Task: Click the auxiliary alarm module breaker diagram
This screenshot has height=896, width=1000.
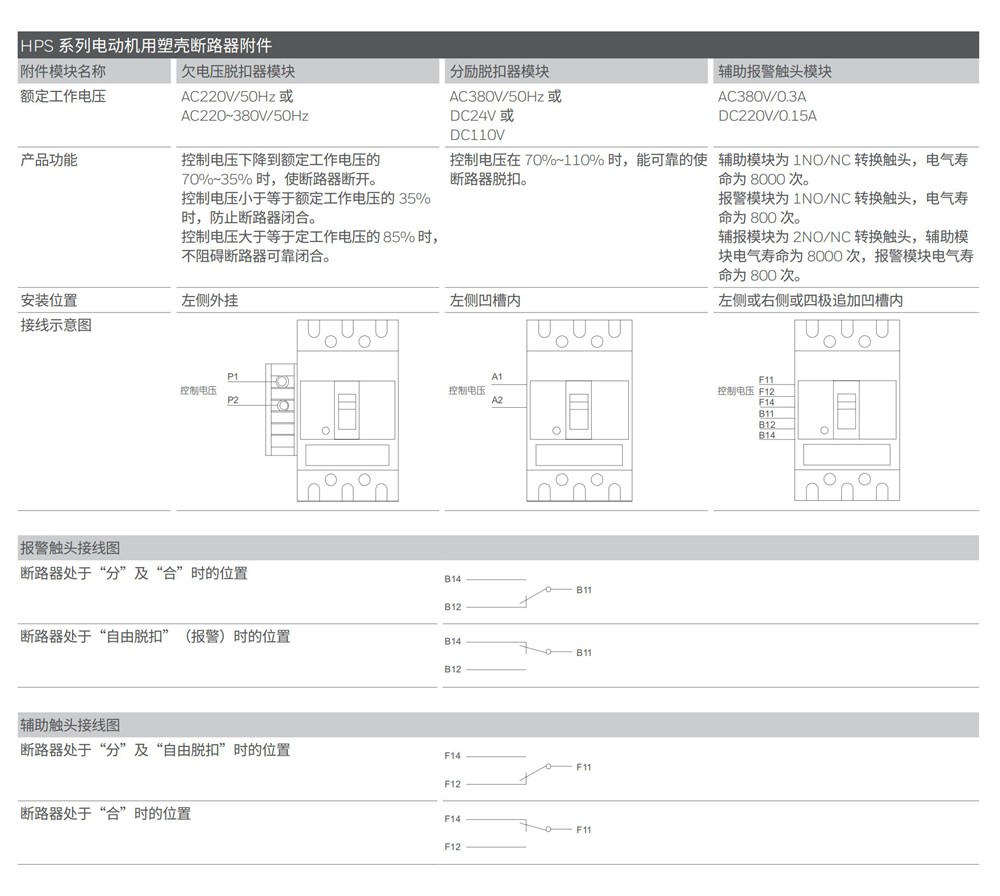Action: [x=845, y=410]
